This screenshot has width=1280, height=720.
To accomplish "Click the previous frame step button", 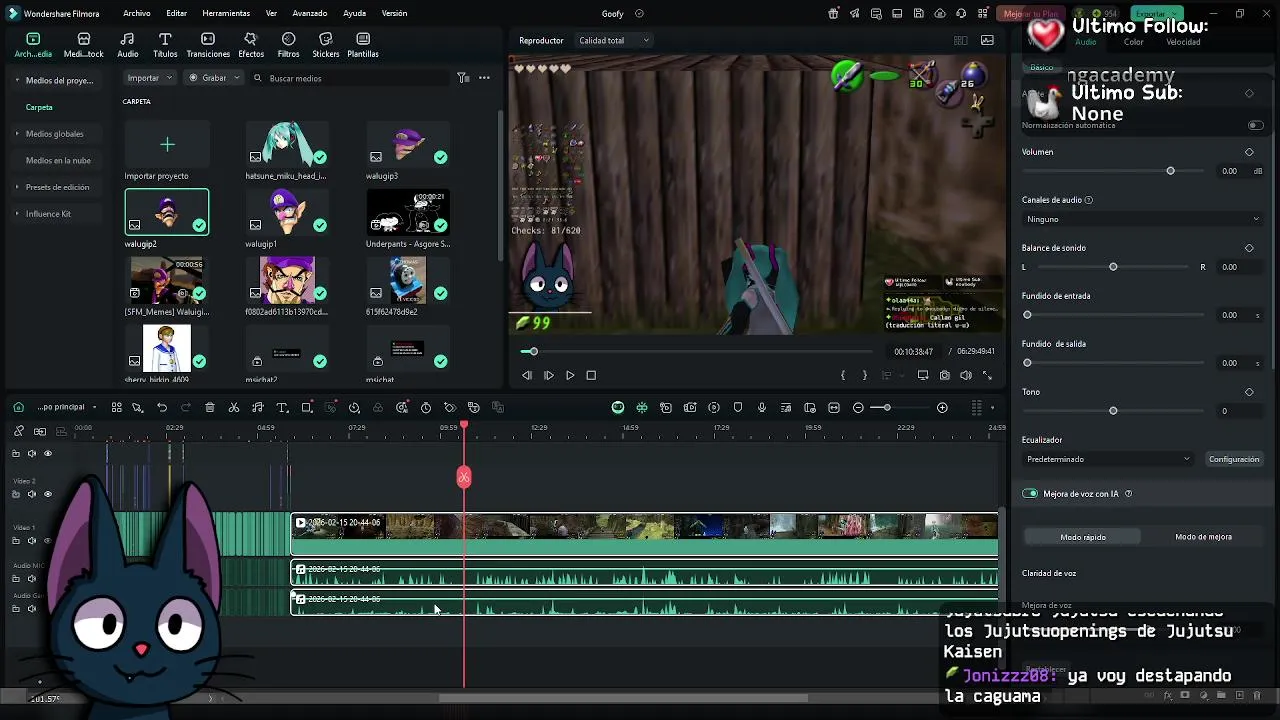I will click(527, 375).
